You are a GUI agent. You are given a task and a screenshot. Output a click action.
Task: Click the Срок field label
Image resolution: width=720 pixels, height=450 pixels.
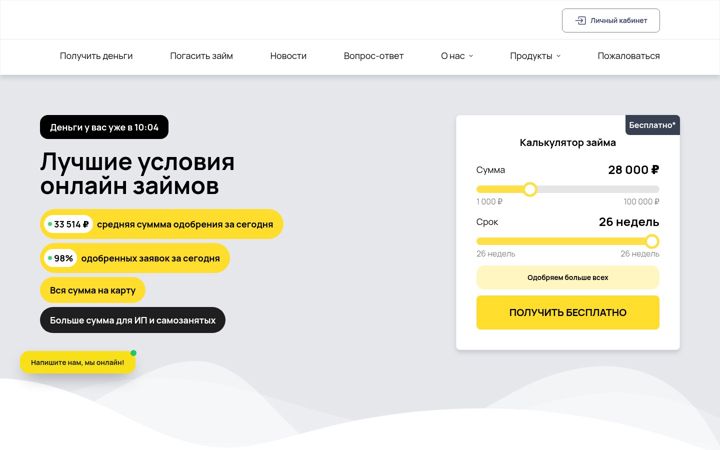tap(487, 222)
